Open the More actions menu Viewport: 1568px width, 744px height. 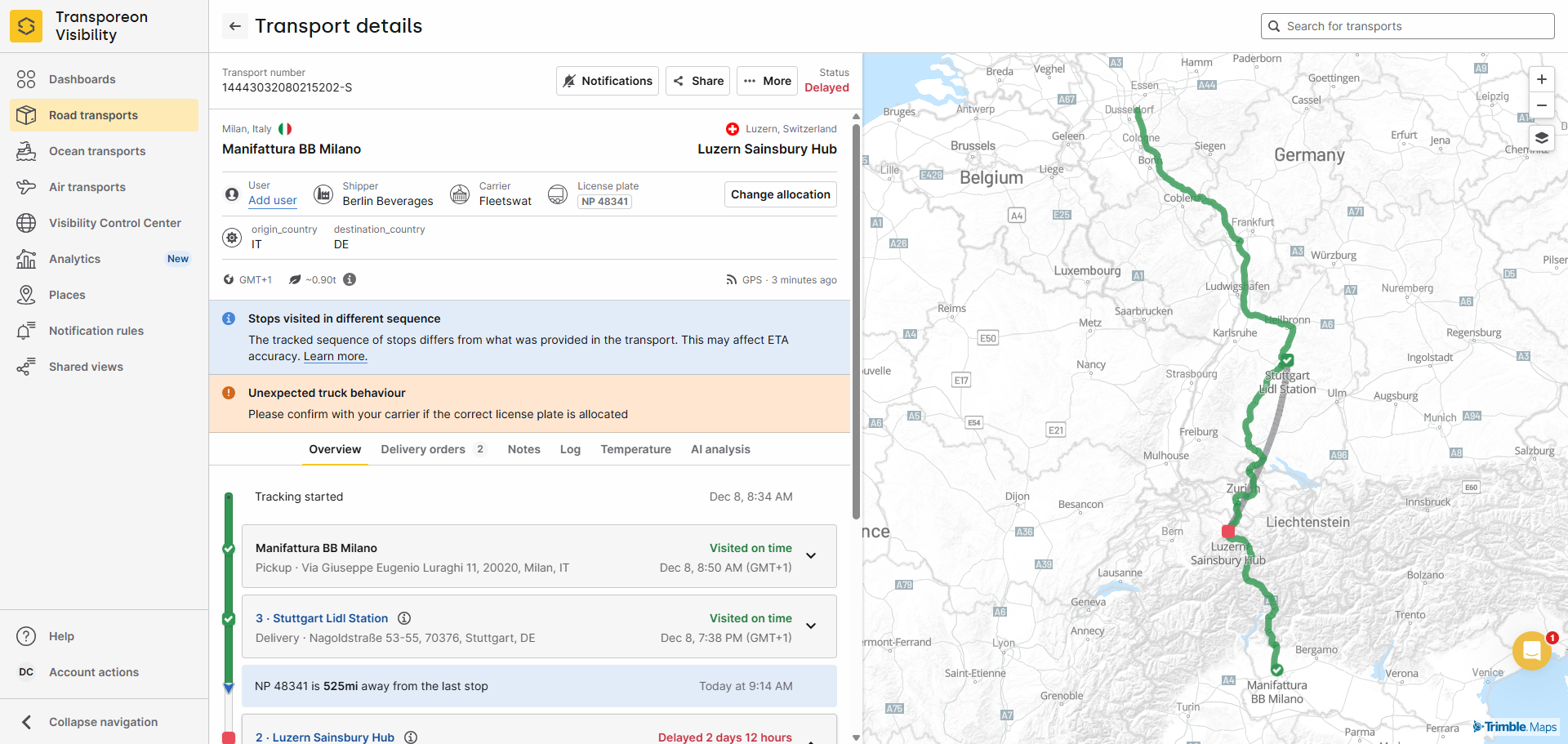(768, 81)
